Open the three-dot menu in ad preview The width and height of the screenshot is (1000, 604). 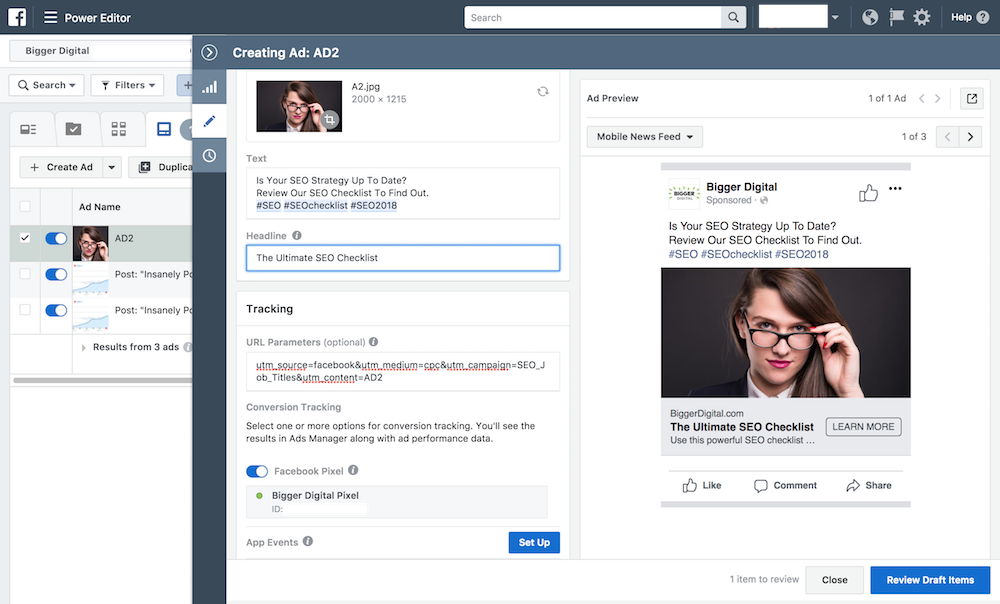895,188
